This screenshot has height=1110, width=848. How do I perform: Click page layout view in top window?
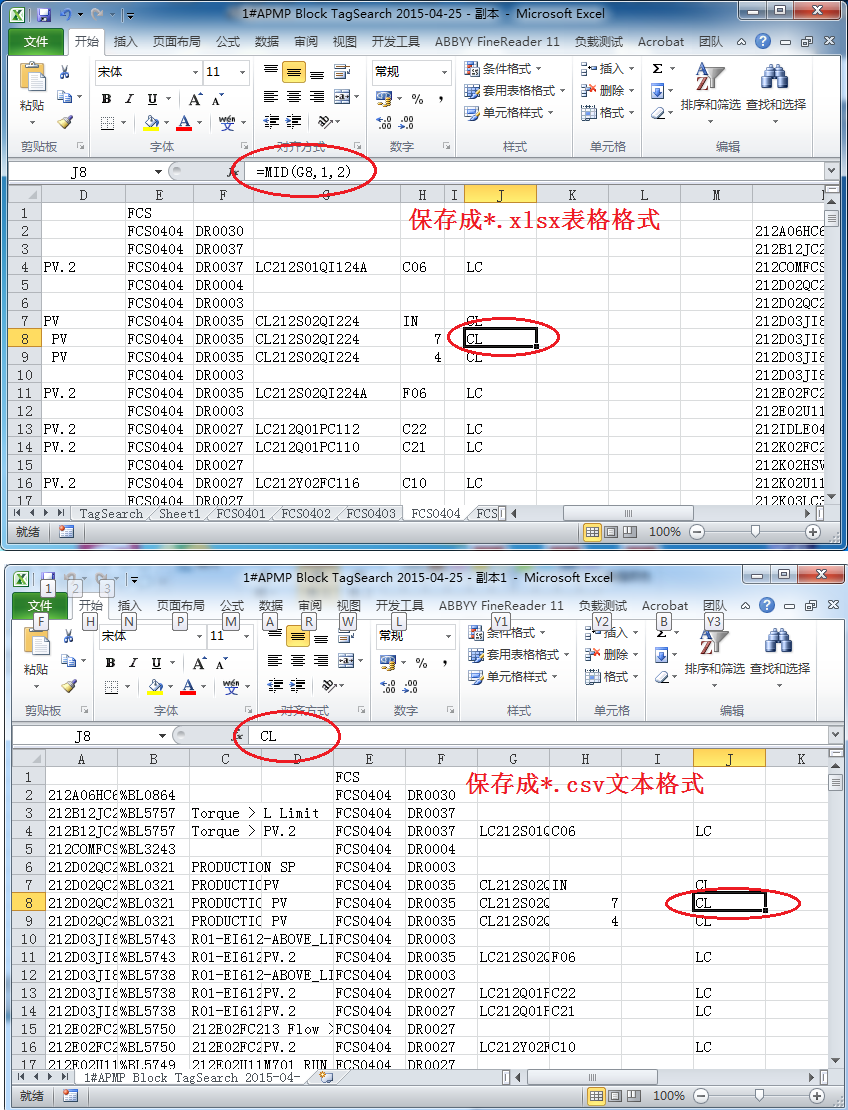coord(611,532)
